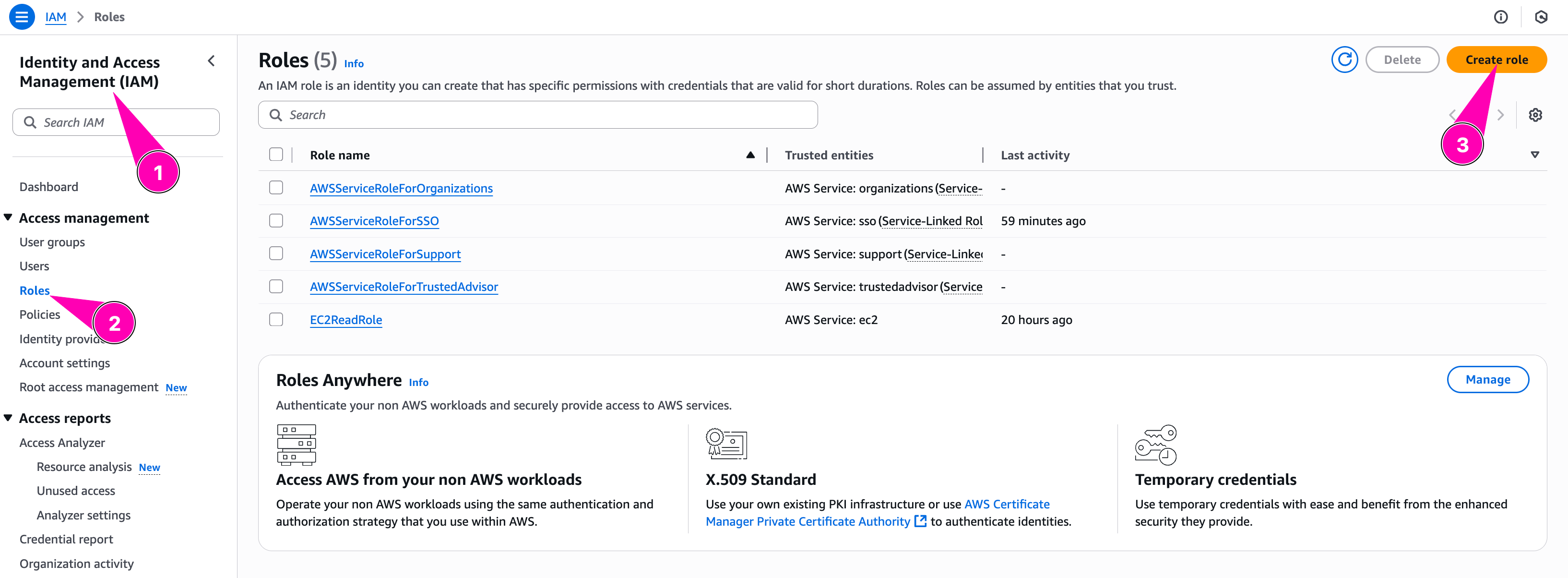The width and height of the screenshot is (1568, 578).
Task: Collapse the Access management section
Action: click(9, 217)
